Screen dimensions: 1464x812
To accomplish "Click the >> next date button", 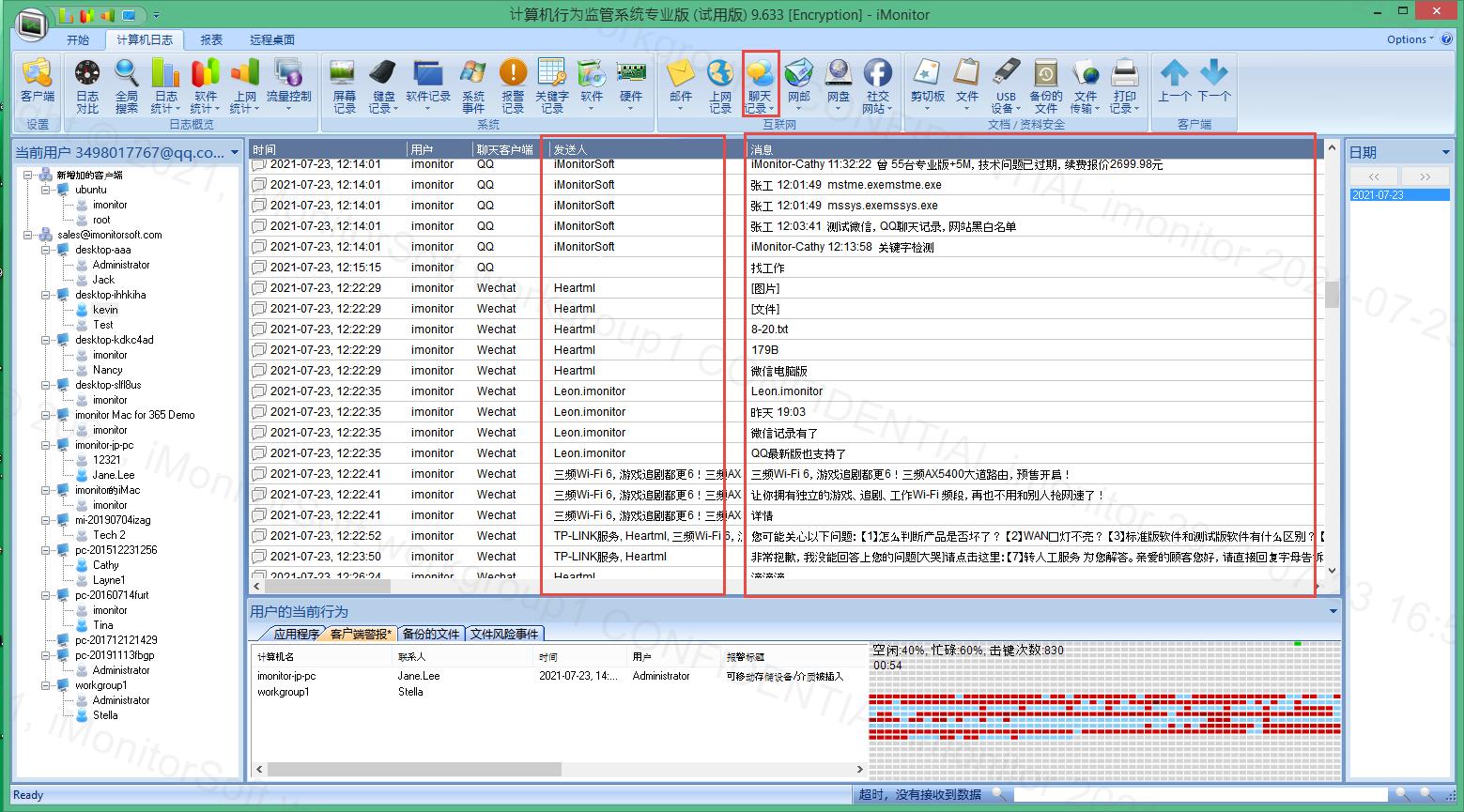I will pos(1425,176).
